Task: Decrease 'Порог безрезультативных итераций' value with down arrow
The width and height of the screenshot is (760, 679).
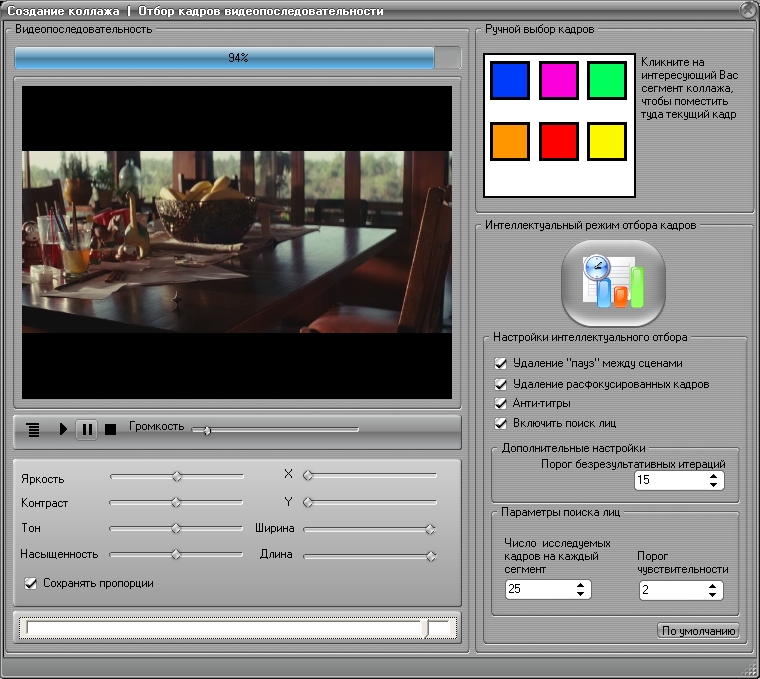Action: coord(713,484)
